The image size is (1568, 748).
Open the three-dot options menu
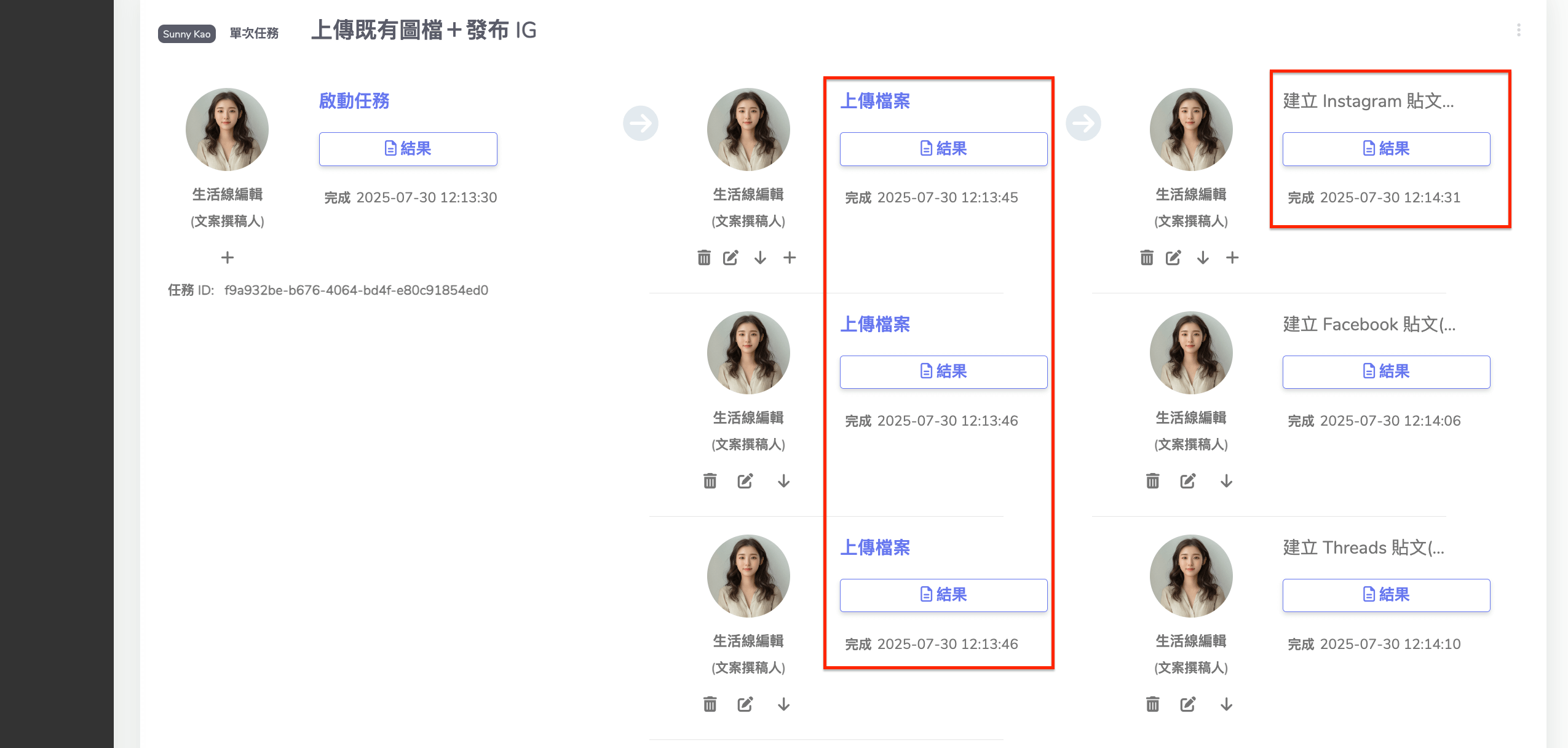1519,30
